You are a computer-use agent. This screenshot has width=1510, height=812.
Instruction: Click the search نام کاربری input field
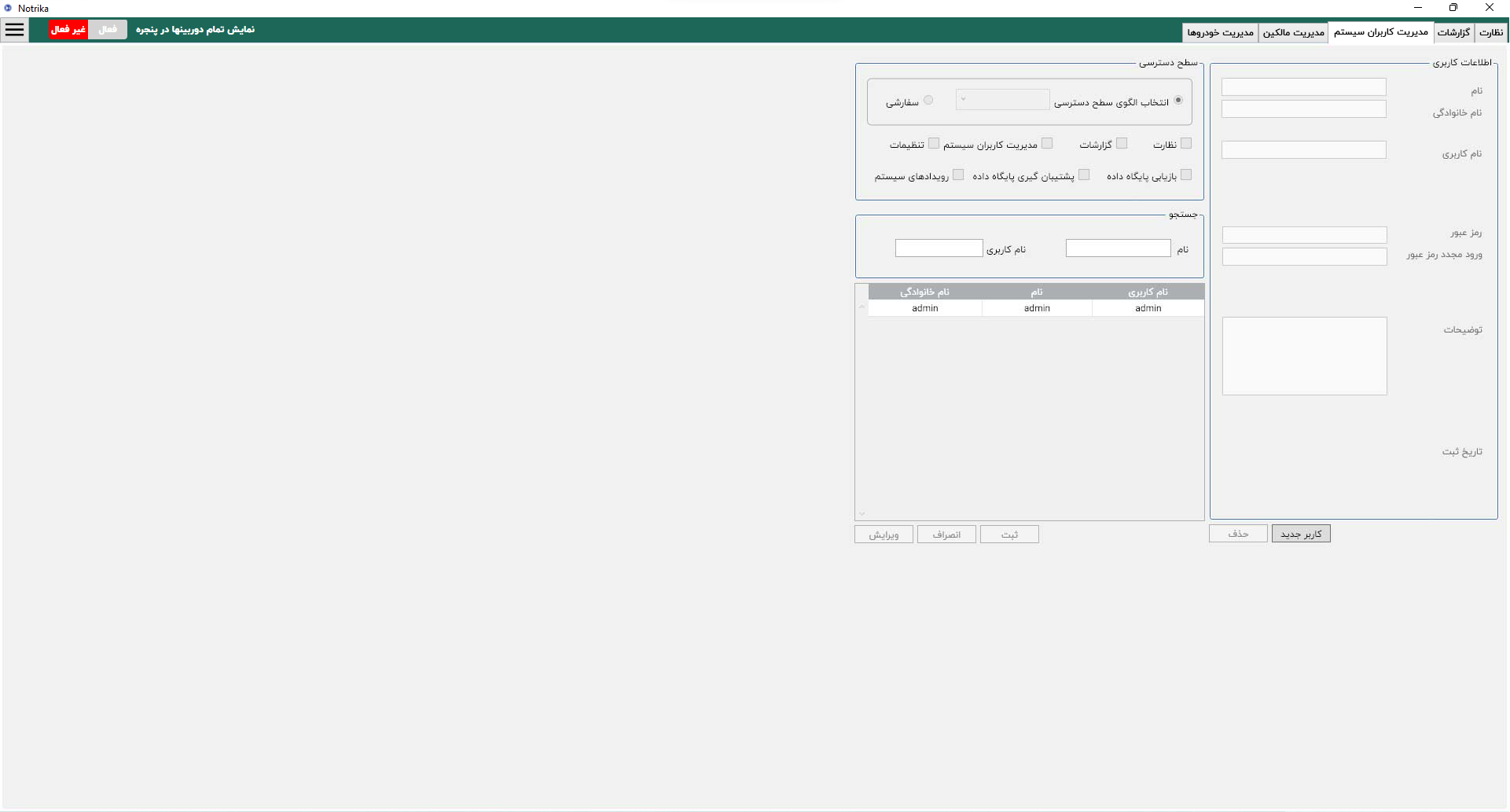939,248
